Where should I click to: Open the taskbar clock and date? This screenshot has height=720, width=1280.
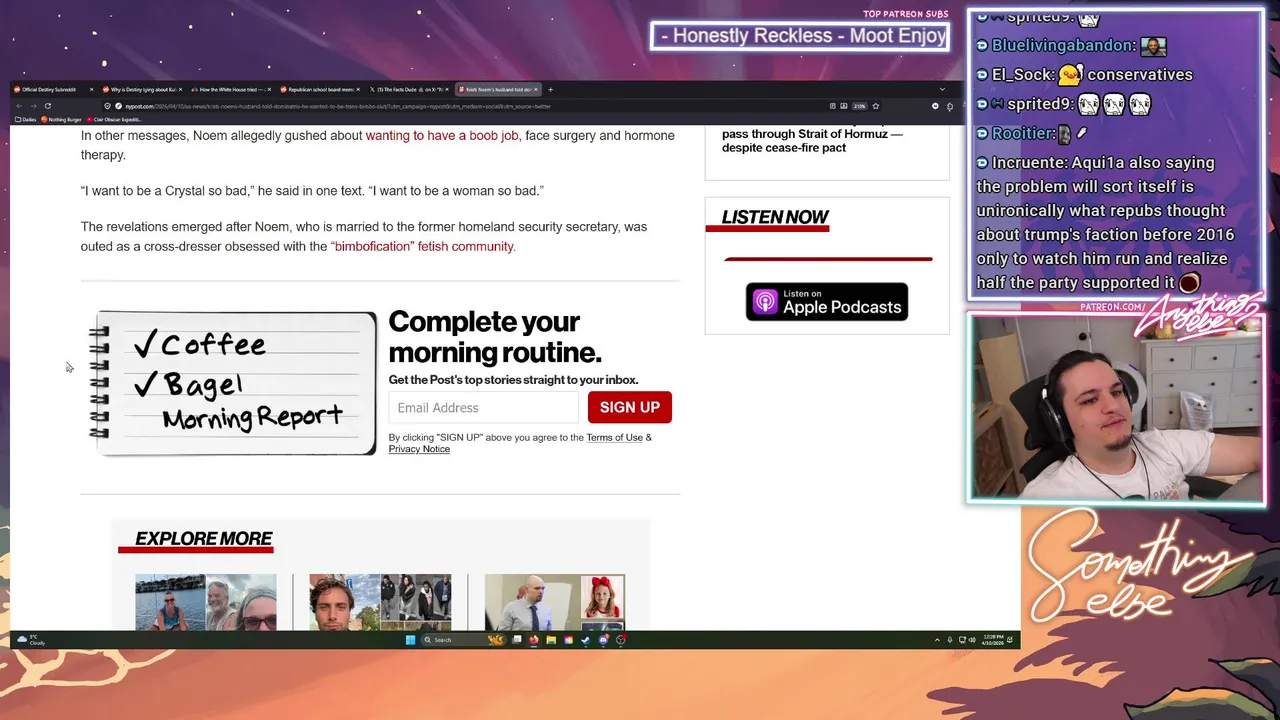tap(993, 640)
